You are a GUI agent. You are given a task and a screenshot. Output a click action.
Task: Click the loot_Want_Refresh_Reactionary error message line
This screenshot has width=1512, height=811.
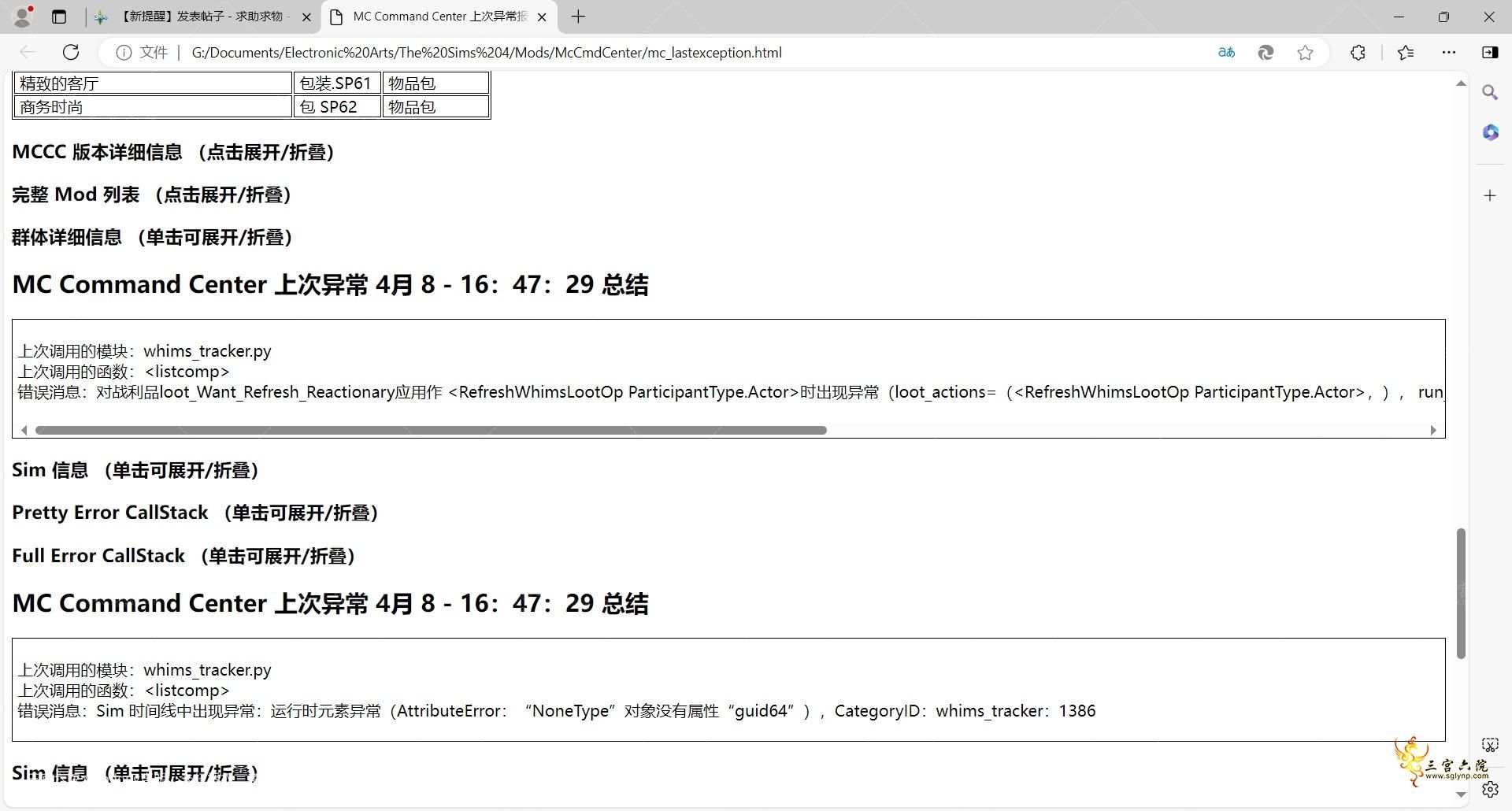731,392
